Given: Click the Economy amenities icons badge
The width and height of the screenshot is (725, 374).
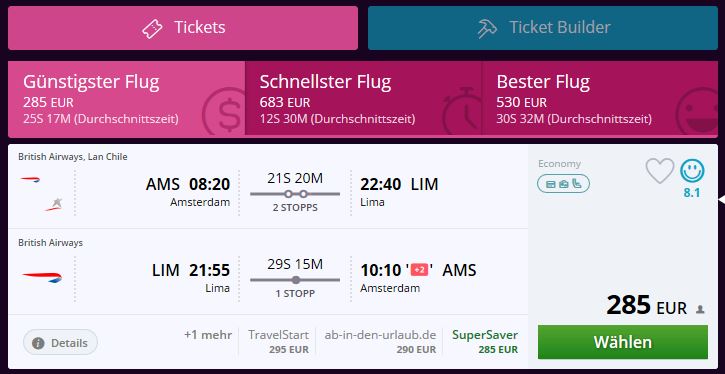Looking at the screenshot, I should tap(563, 184).
